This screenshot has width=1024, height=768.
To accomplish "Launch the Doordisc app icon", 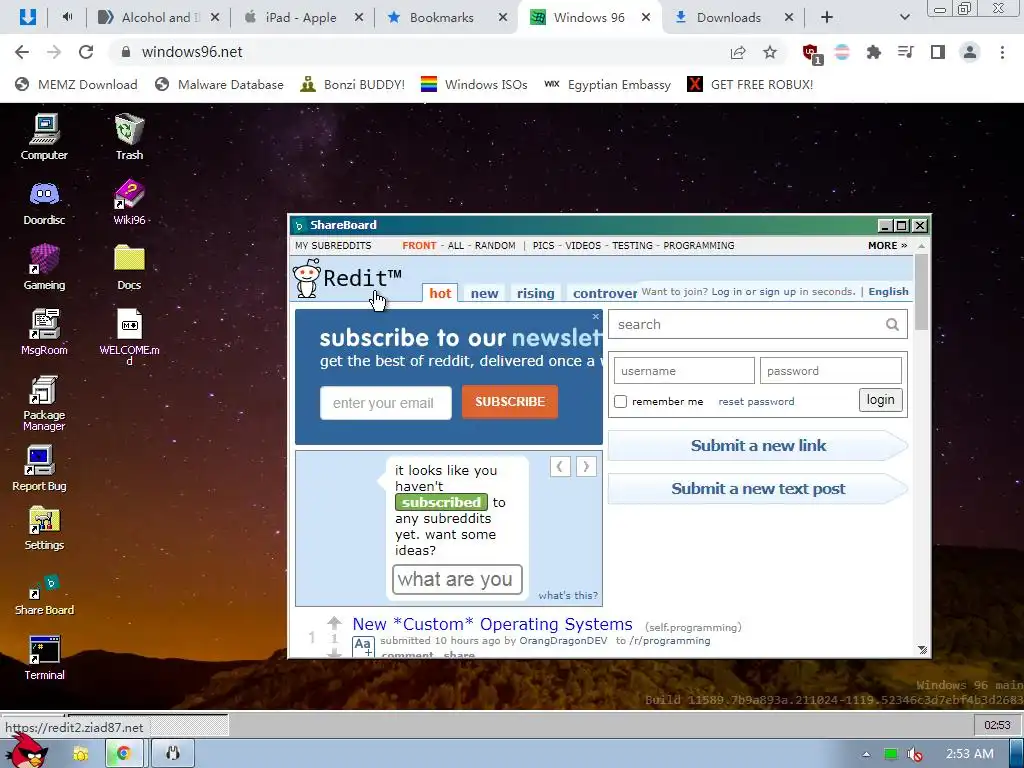I will pos(44,202).
